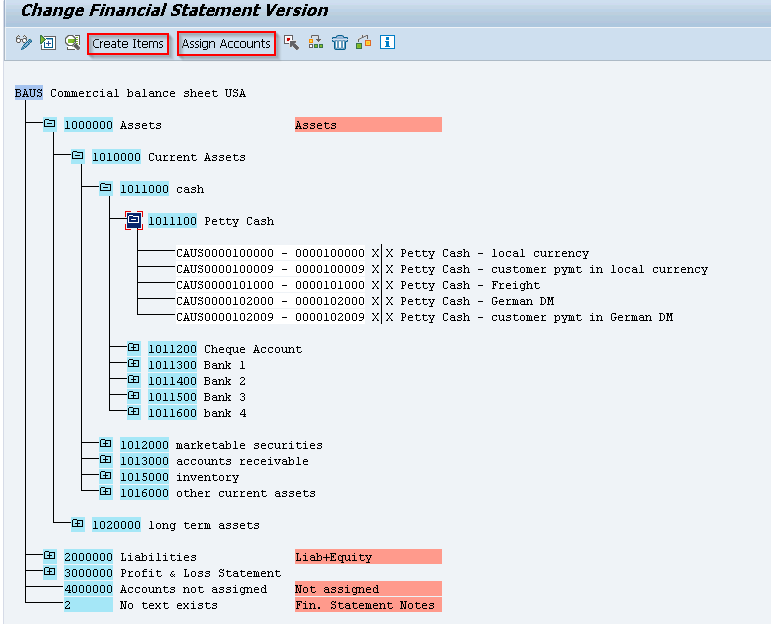
Task: Expand the 2000000 Liabilities node
Action: coord(50,555)
